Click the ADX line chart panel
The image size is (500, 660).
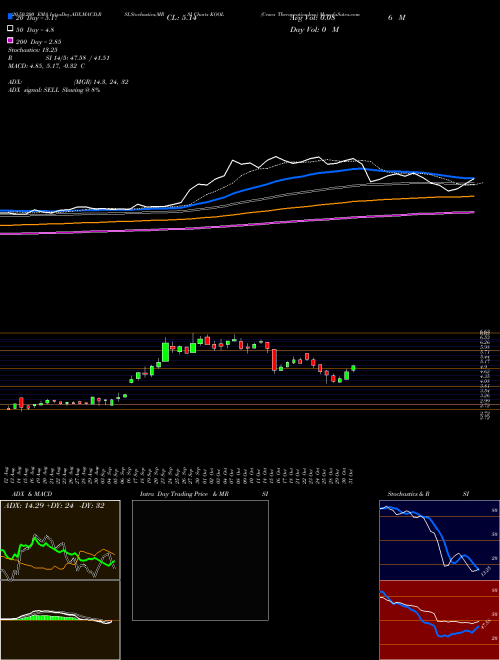tap(60, 540)
